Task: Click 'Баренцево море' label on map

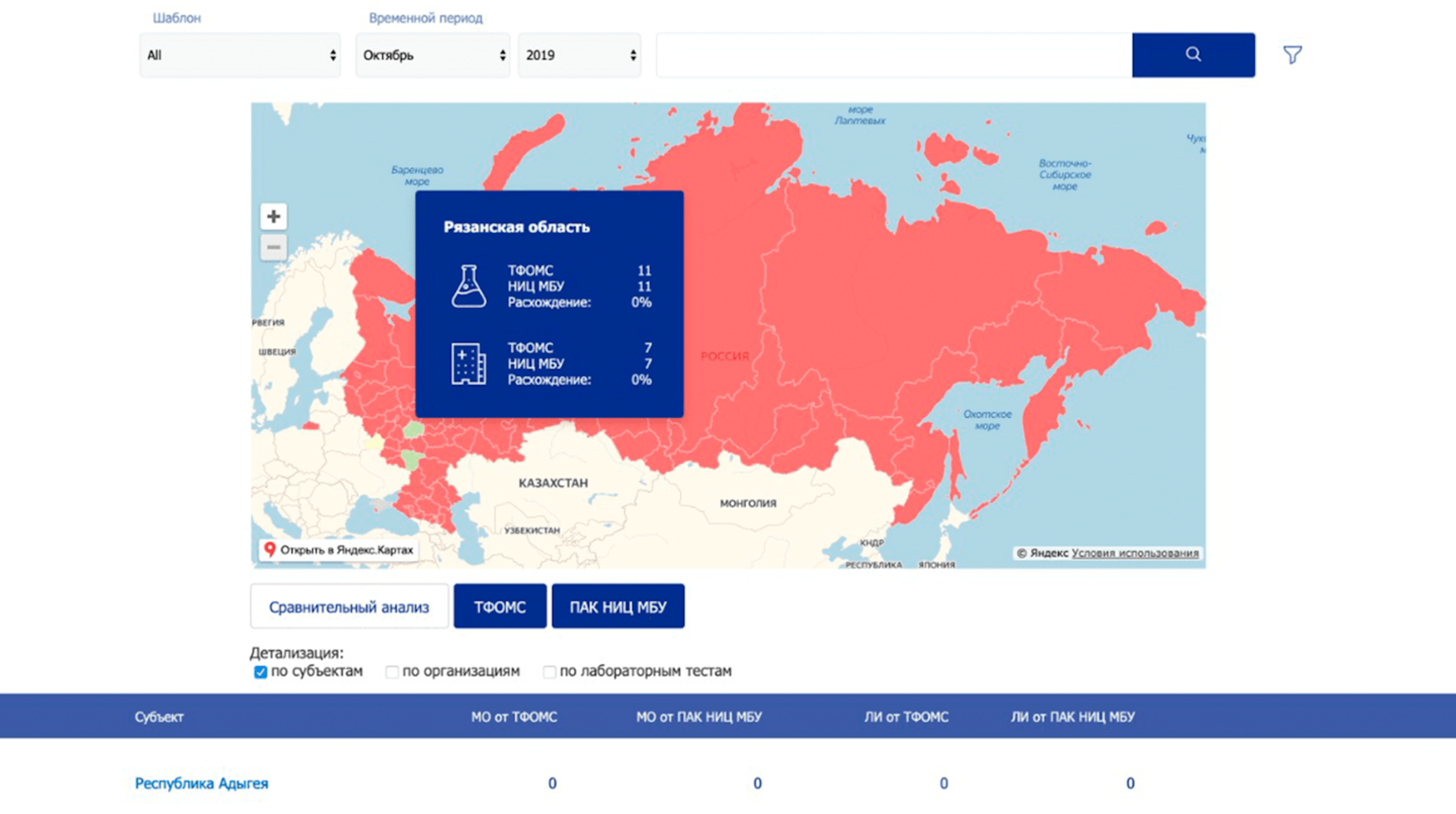Action: (417, 176)
